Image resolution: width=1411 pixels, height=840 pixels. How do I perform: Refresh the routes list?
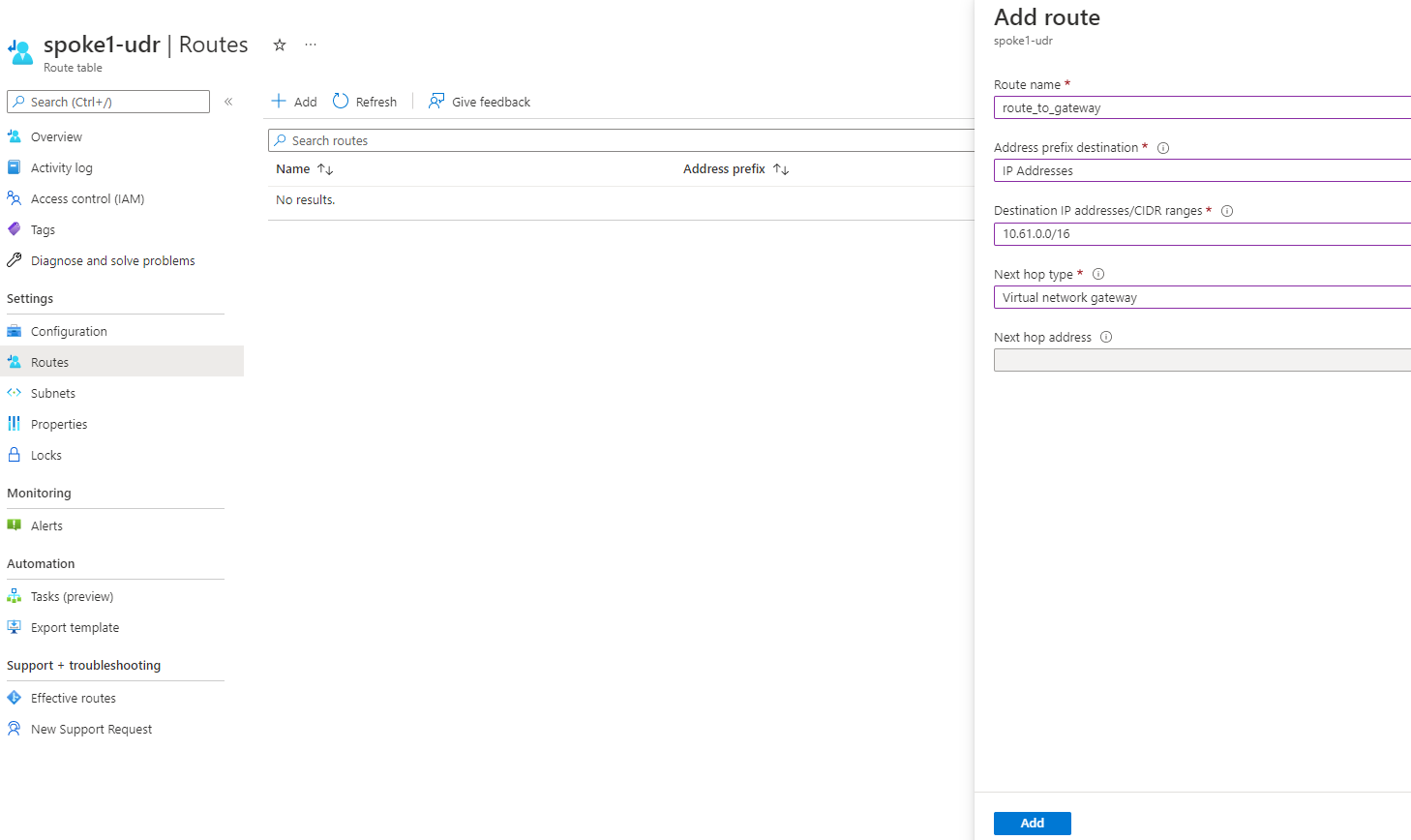(365, 102)
